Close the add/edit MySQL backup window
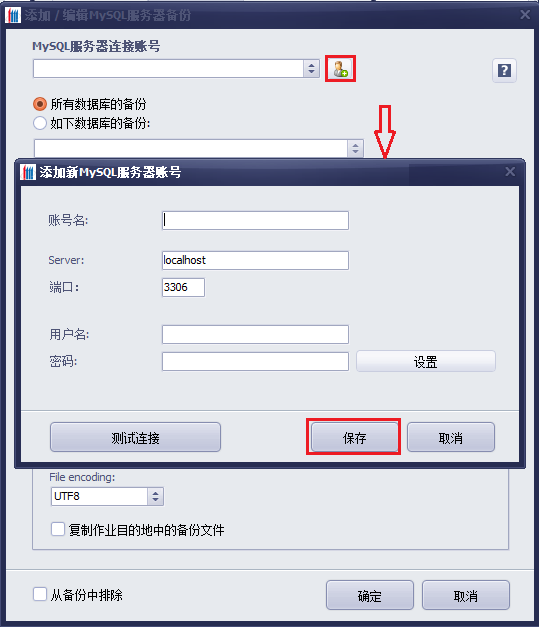The image size is (539, 627). 525,15
